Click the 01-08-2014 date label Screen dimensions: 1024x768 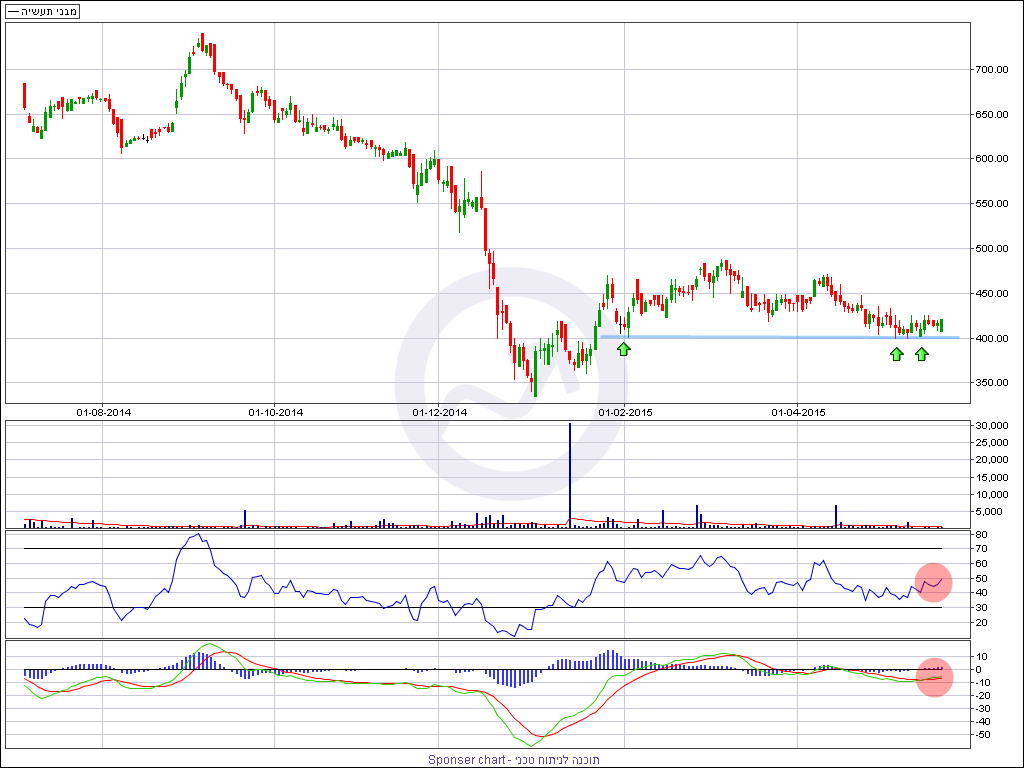tap(104, 412)
